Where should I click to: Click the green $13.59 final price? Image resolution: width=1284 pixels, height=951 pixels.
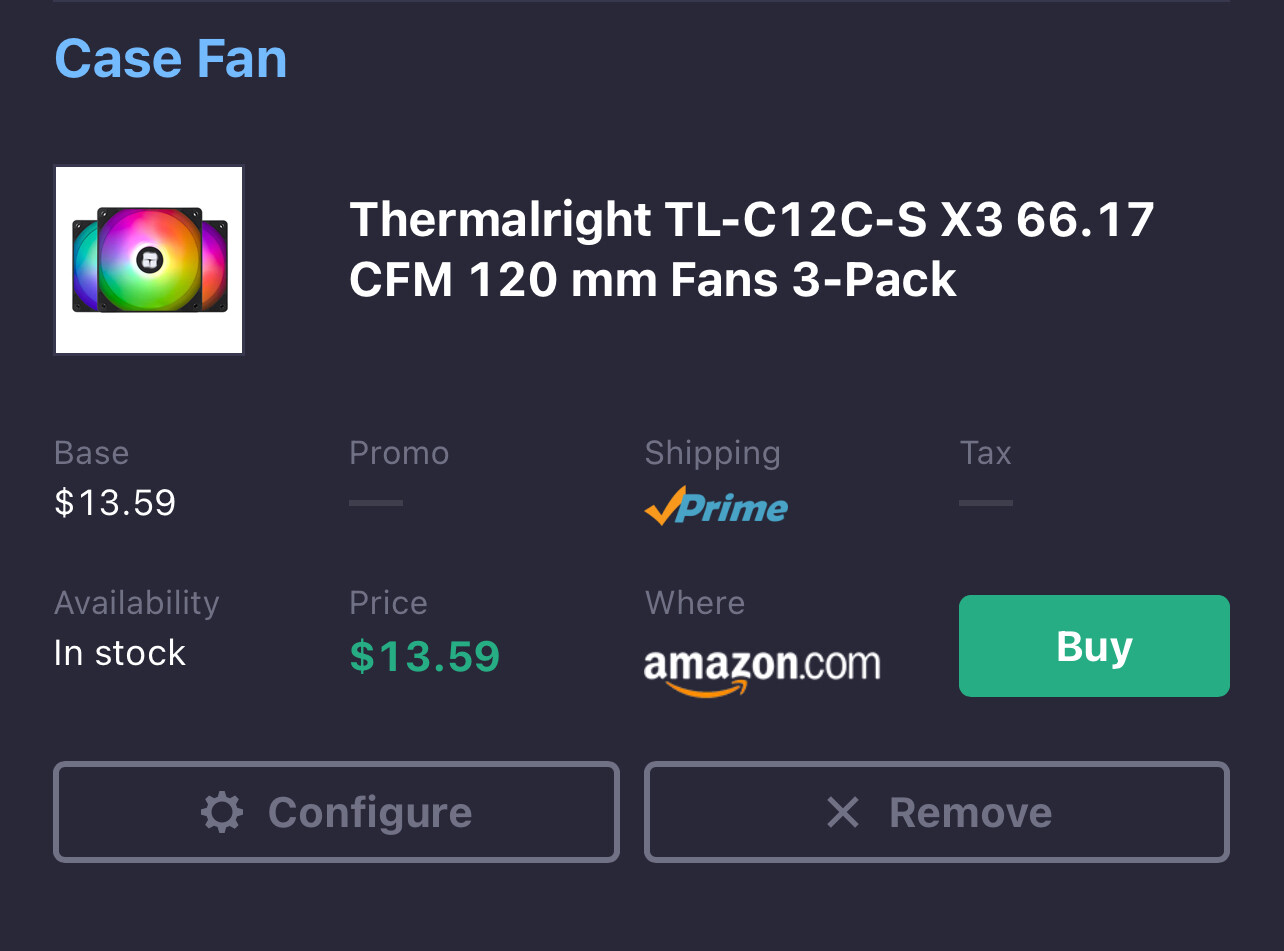click(x=424, y=656)
